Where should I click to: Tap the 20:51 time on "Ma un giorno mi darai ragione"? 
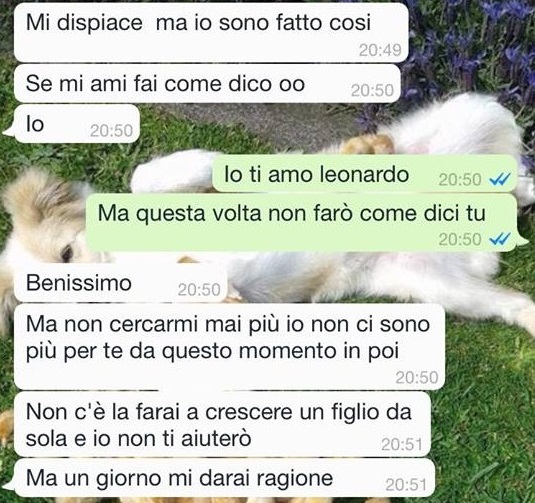coord(406,485)
